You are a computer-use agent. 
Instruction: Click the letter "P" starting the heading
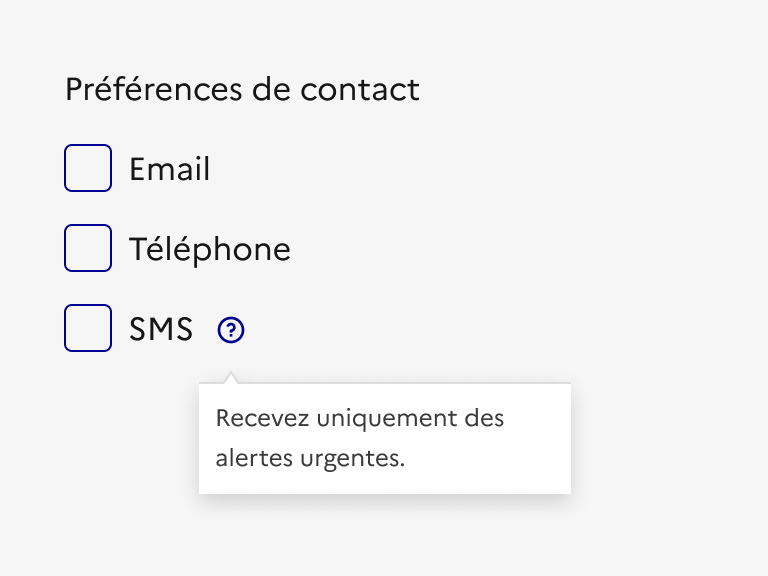[73, 89]
